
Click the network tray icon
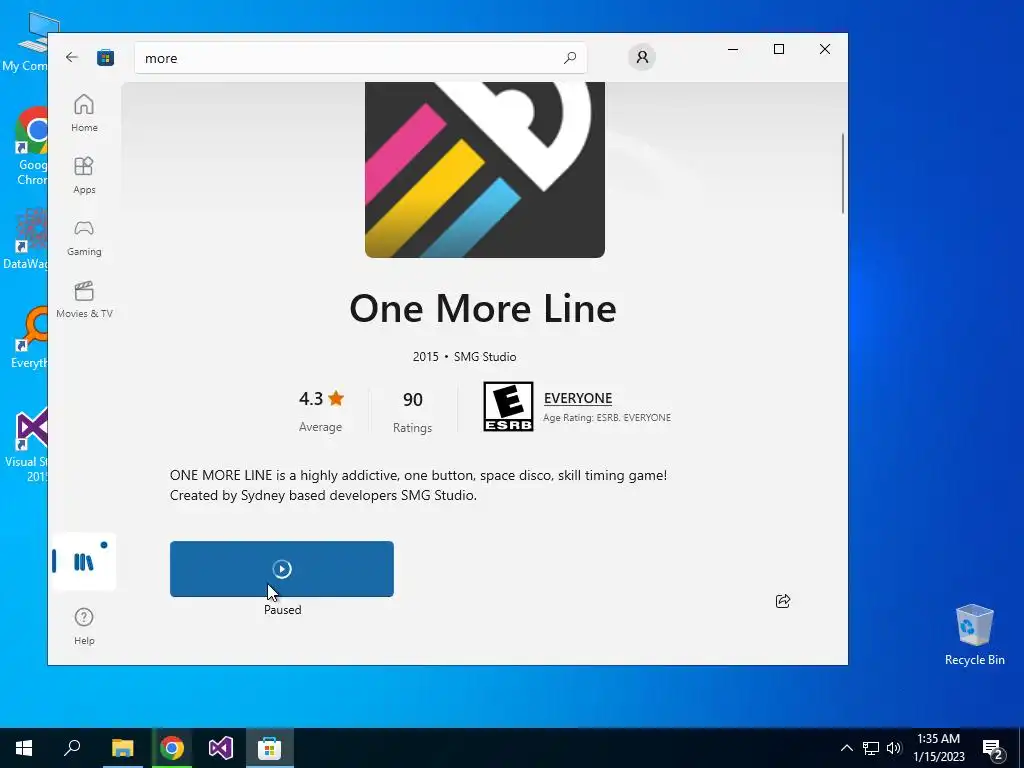click(x=871, y=748)
